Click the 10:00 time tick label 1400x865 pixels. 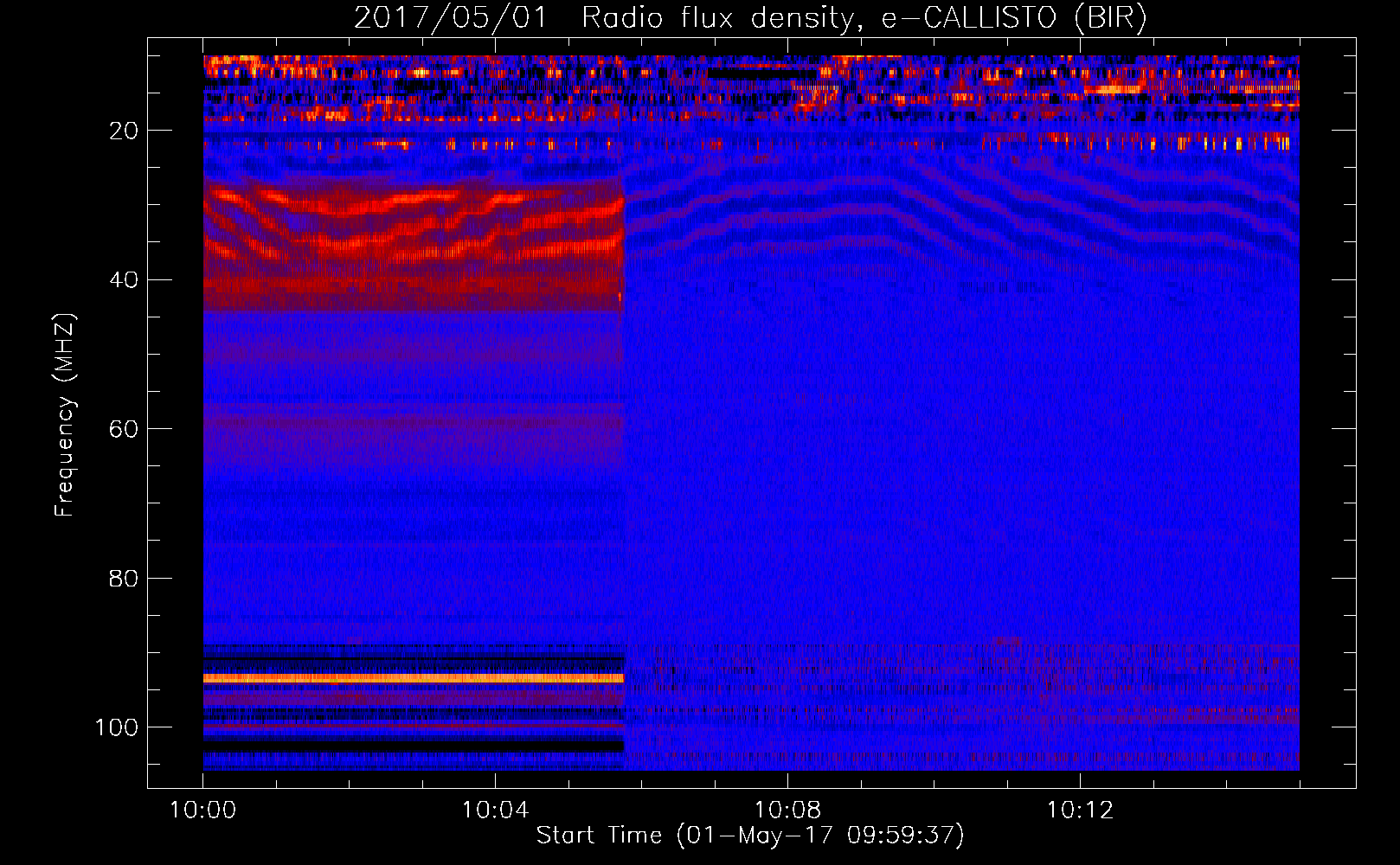(203, 811)
